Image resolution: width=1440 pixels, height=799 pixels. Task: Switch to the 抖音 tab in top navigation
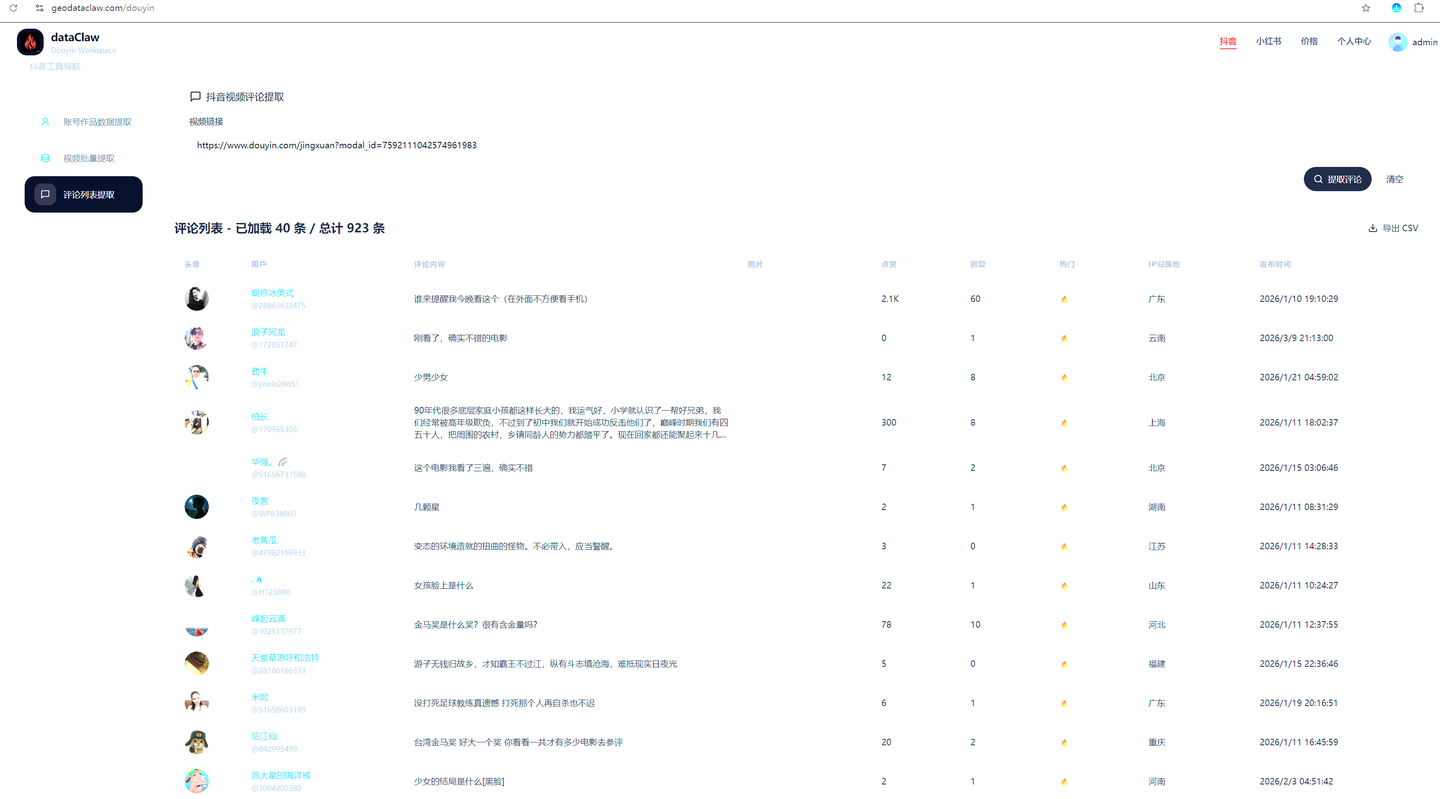coord(1228,42)
